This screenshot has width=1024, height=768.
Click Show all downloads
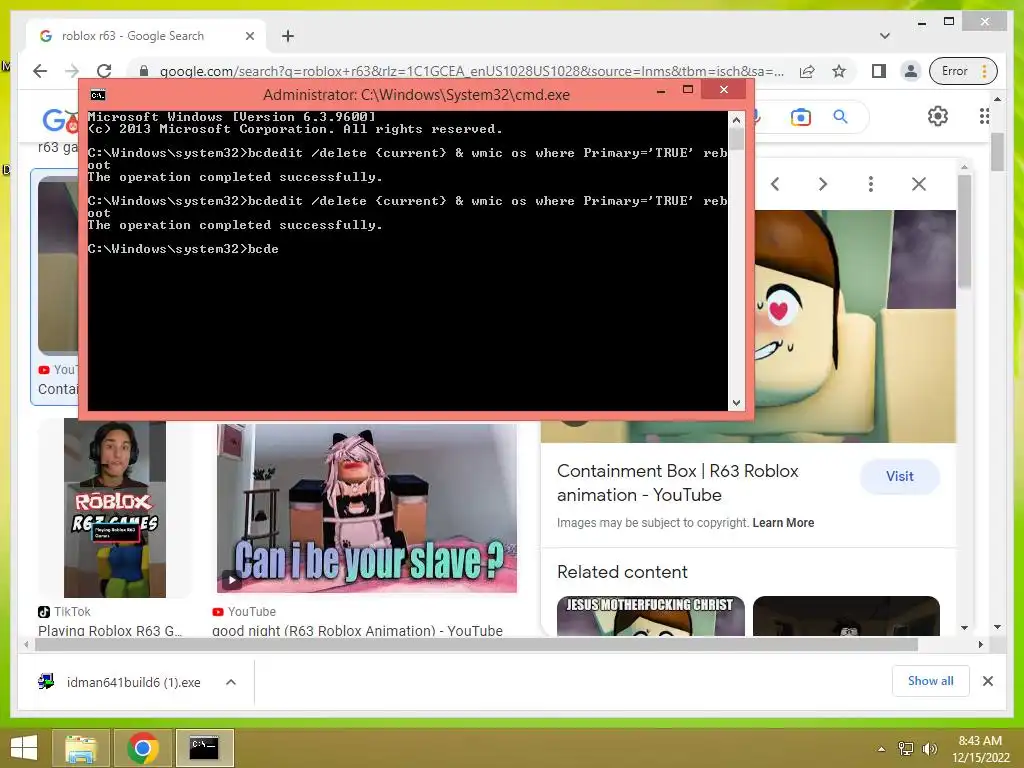931,681
